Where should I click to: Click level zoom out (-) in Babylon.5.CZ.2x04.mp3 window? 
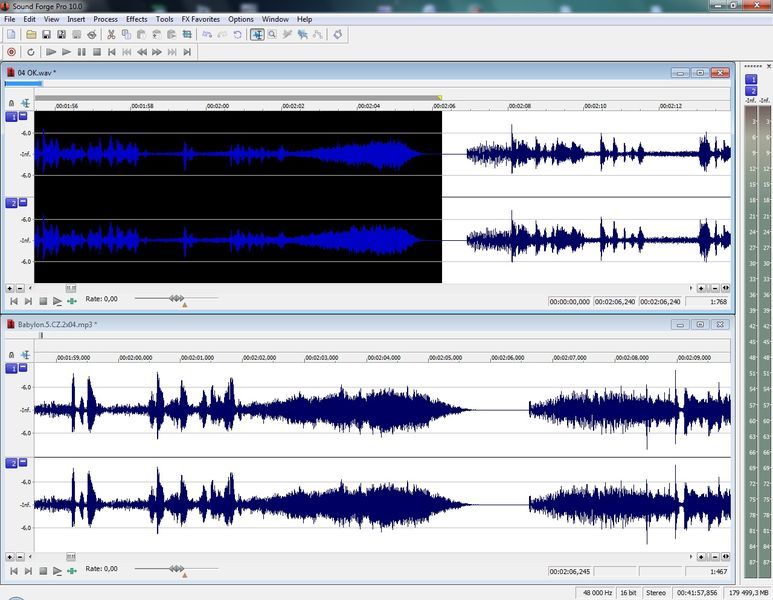[x=20, y=557]
